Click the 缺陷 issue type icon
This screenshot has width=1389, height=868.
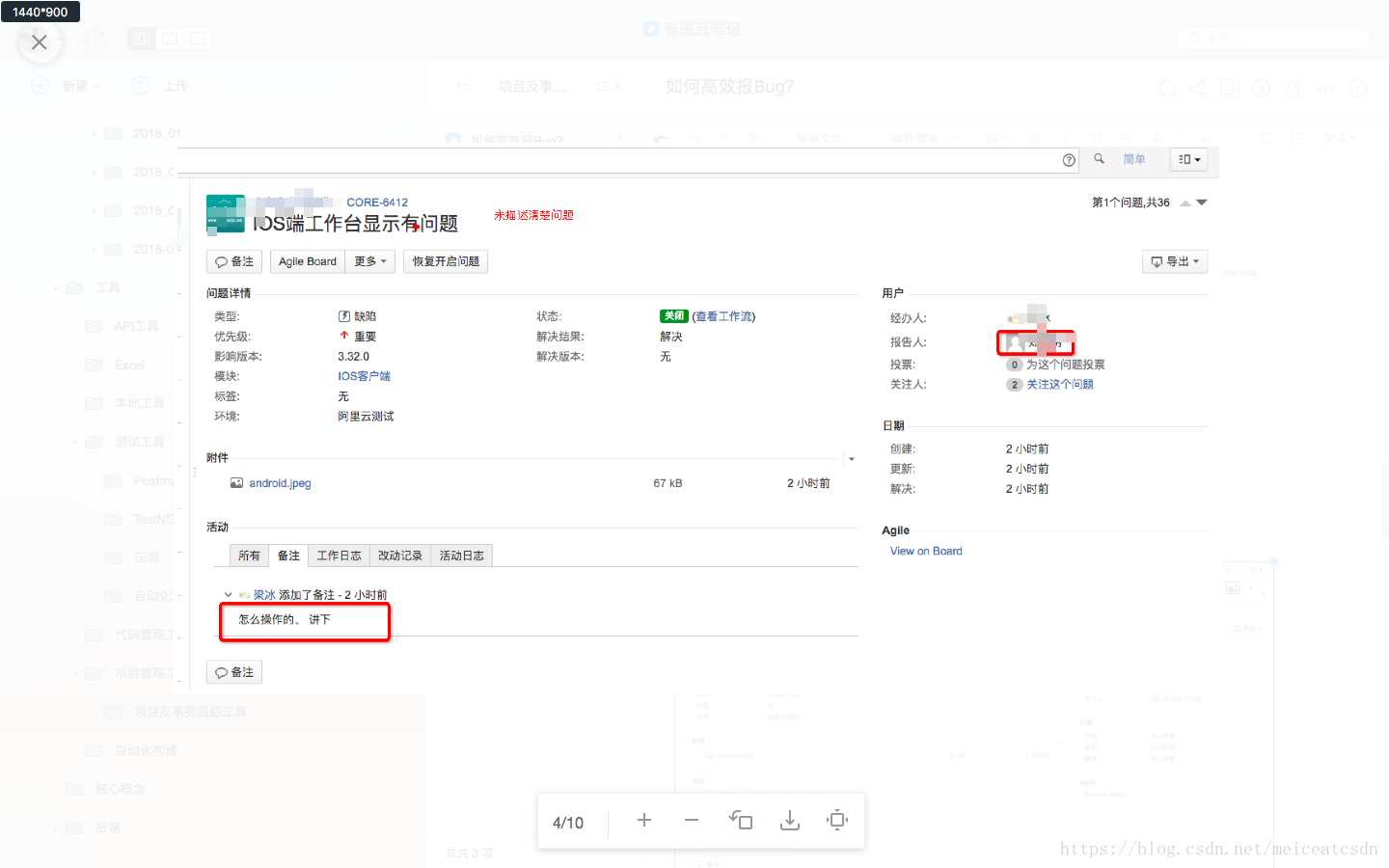(344, 316)
